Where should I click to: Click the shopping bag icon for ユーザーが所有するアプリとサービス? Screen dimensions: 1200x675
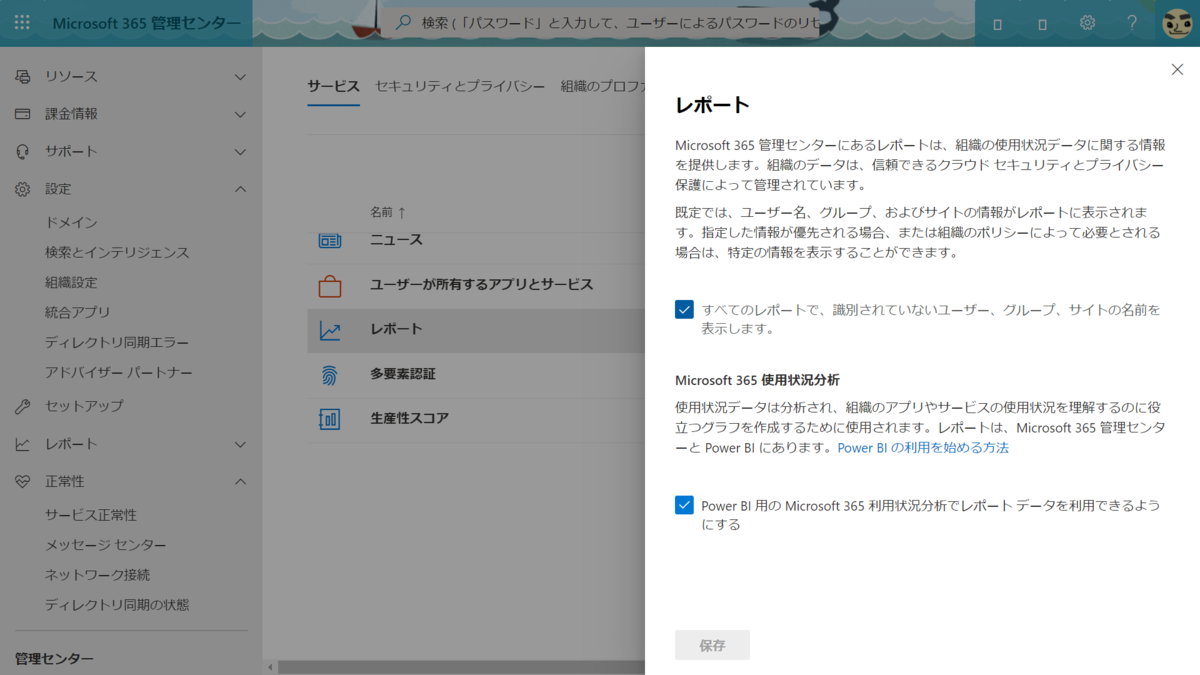(x=330, y=285)
